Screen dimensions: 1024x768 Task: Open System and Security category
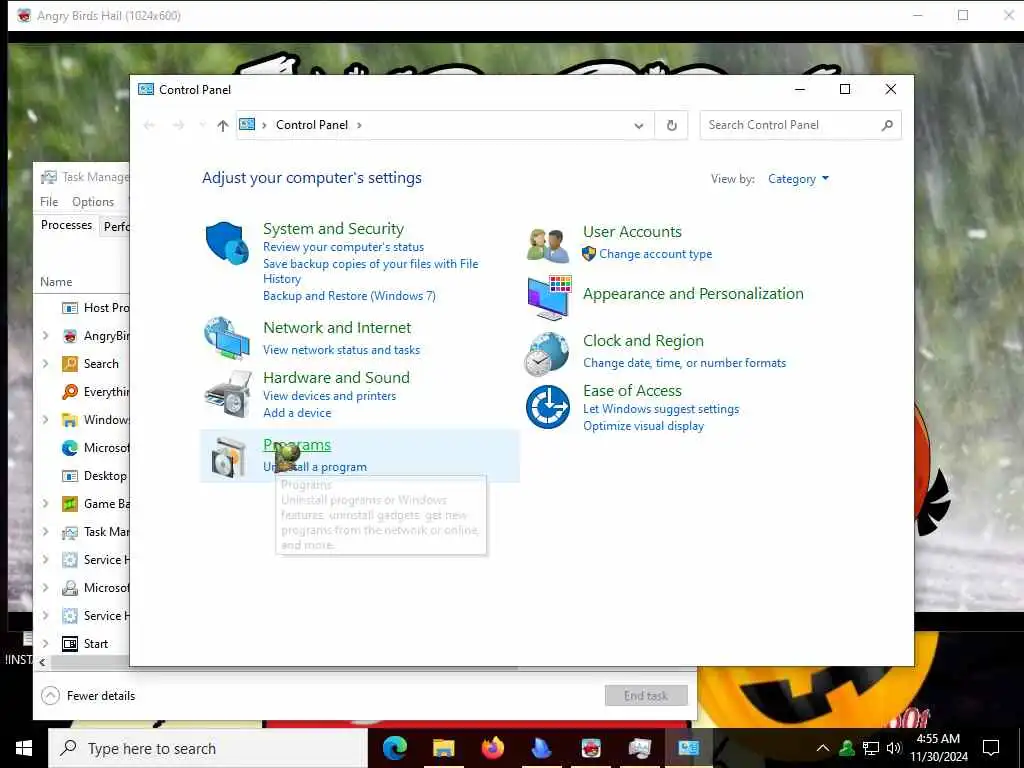coord(333,229)
